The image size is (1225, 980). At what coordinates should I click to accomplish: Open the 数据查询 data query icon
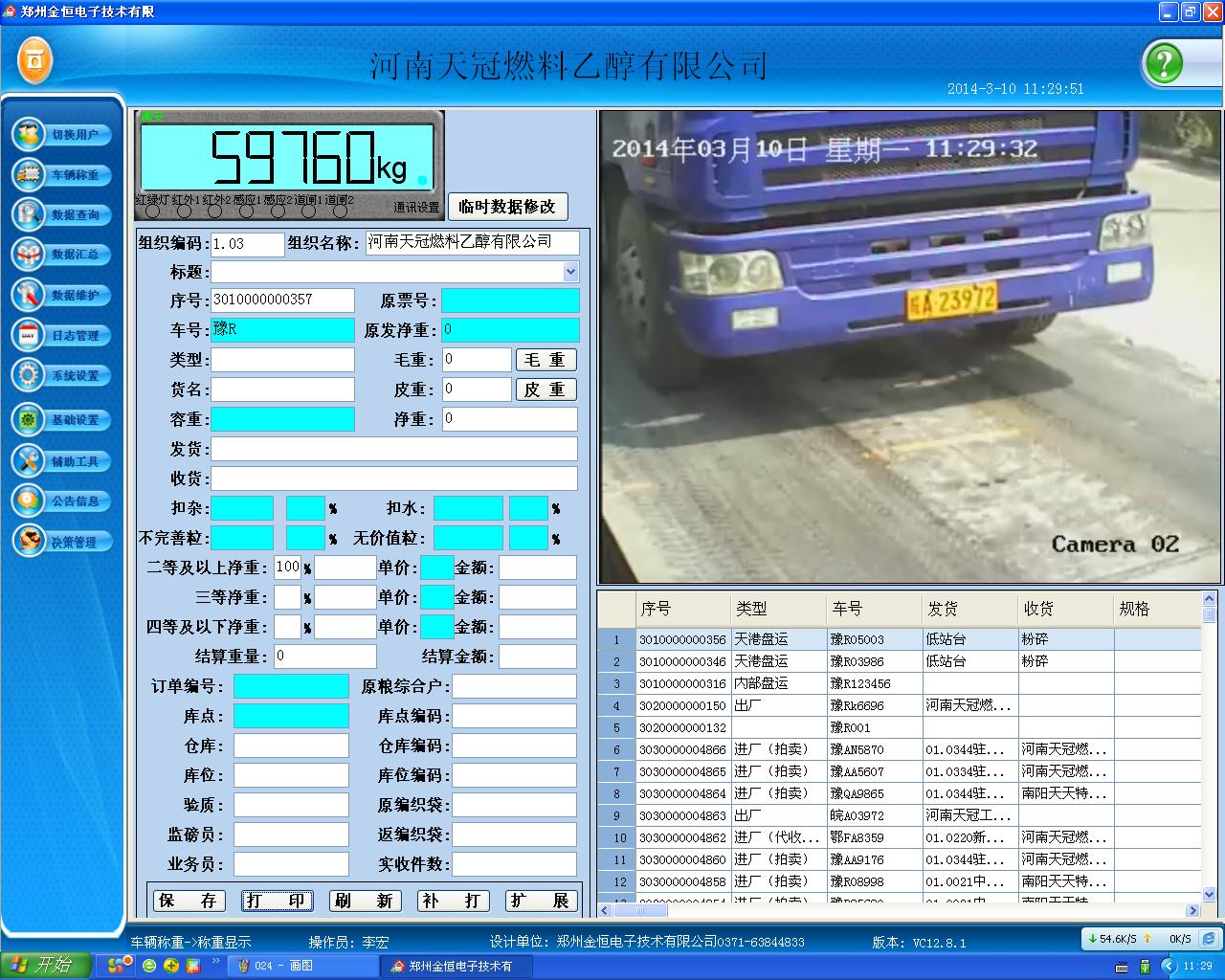29,214
